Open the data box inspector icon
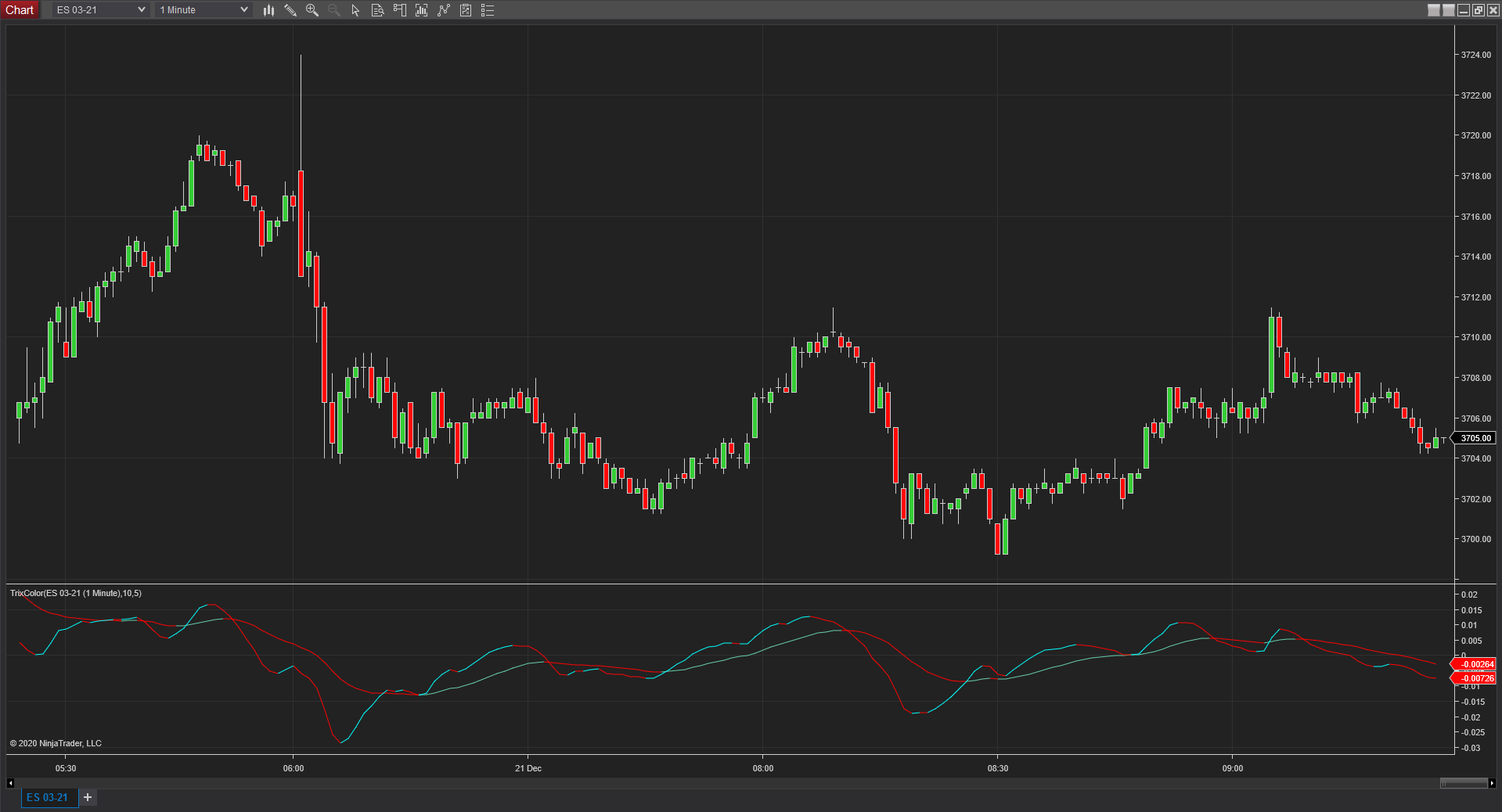Viewport: 1502px width, 812px height. tap(378, 10)
